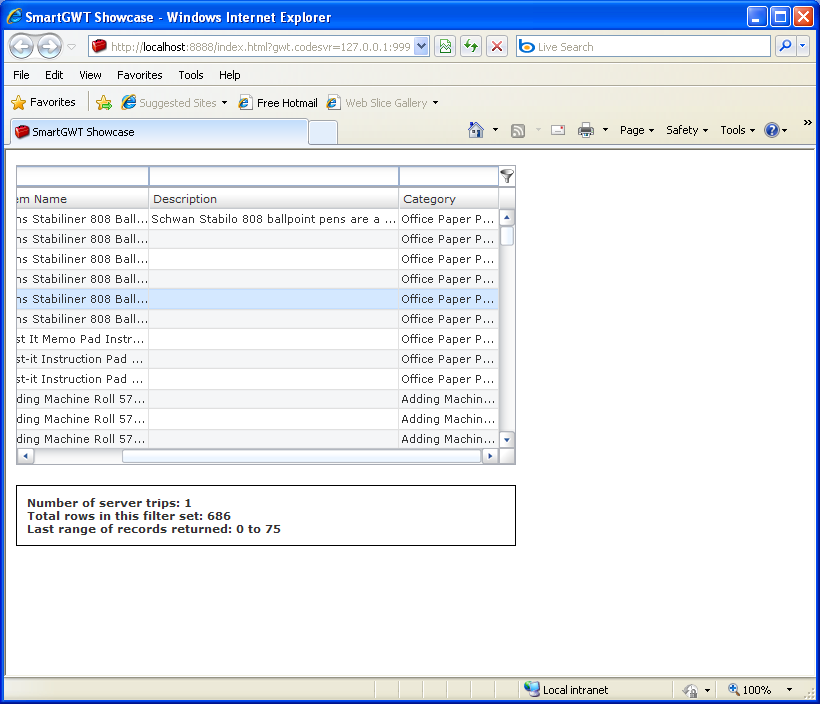Click the Item Name filter input

pyautogui.click(x=82, y=176)
